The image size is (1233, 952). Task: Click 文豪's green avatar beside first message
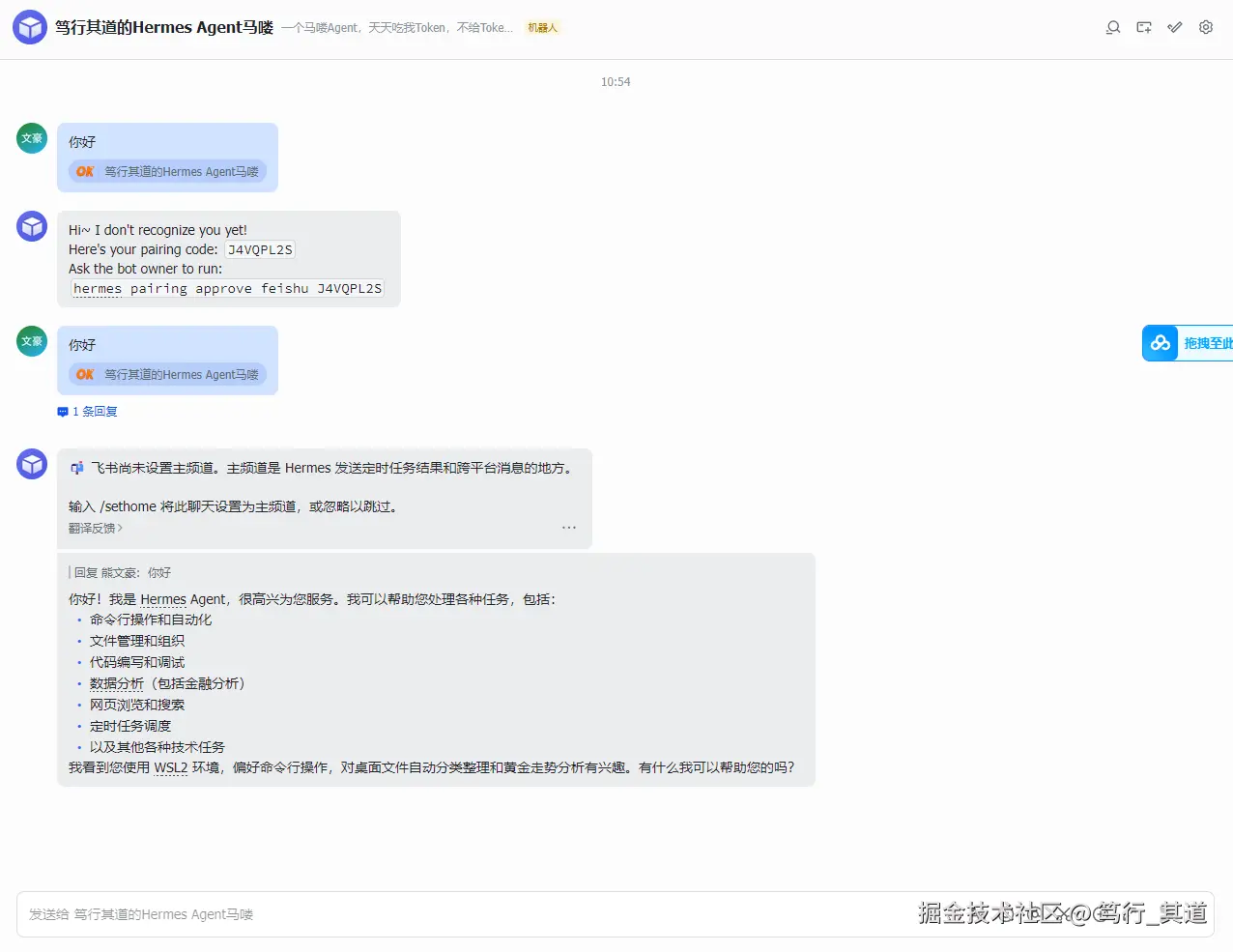31,138
